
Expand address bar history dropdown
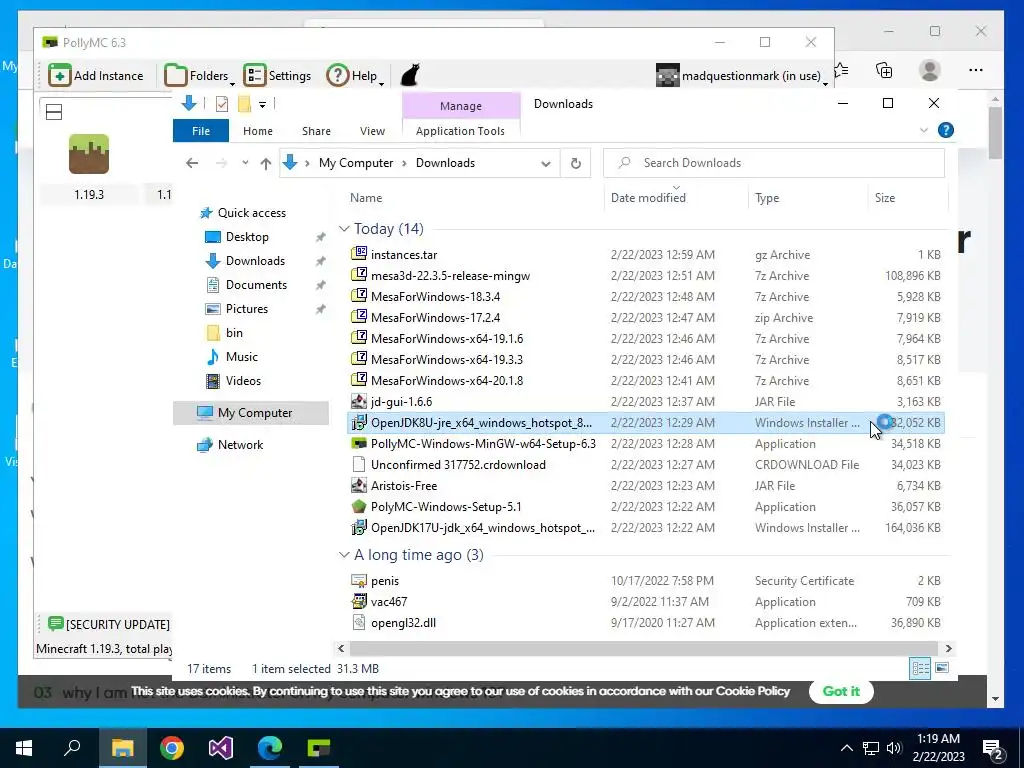point(546,163)
